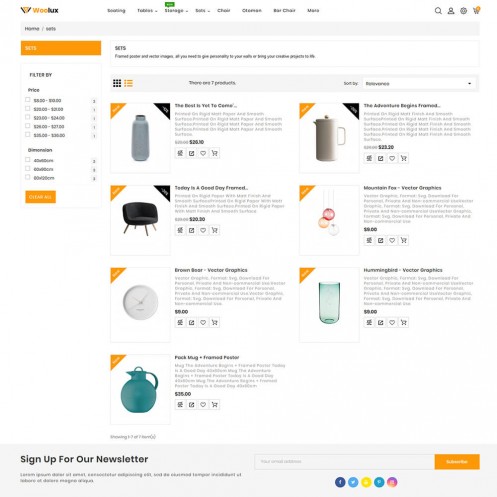Switch to list view layout
Viewport: 497px width, 497px height.
coord(128,83)
